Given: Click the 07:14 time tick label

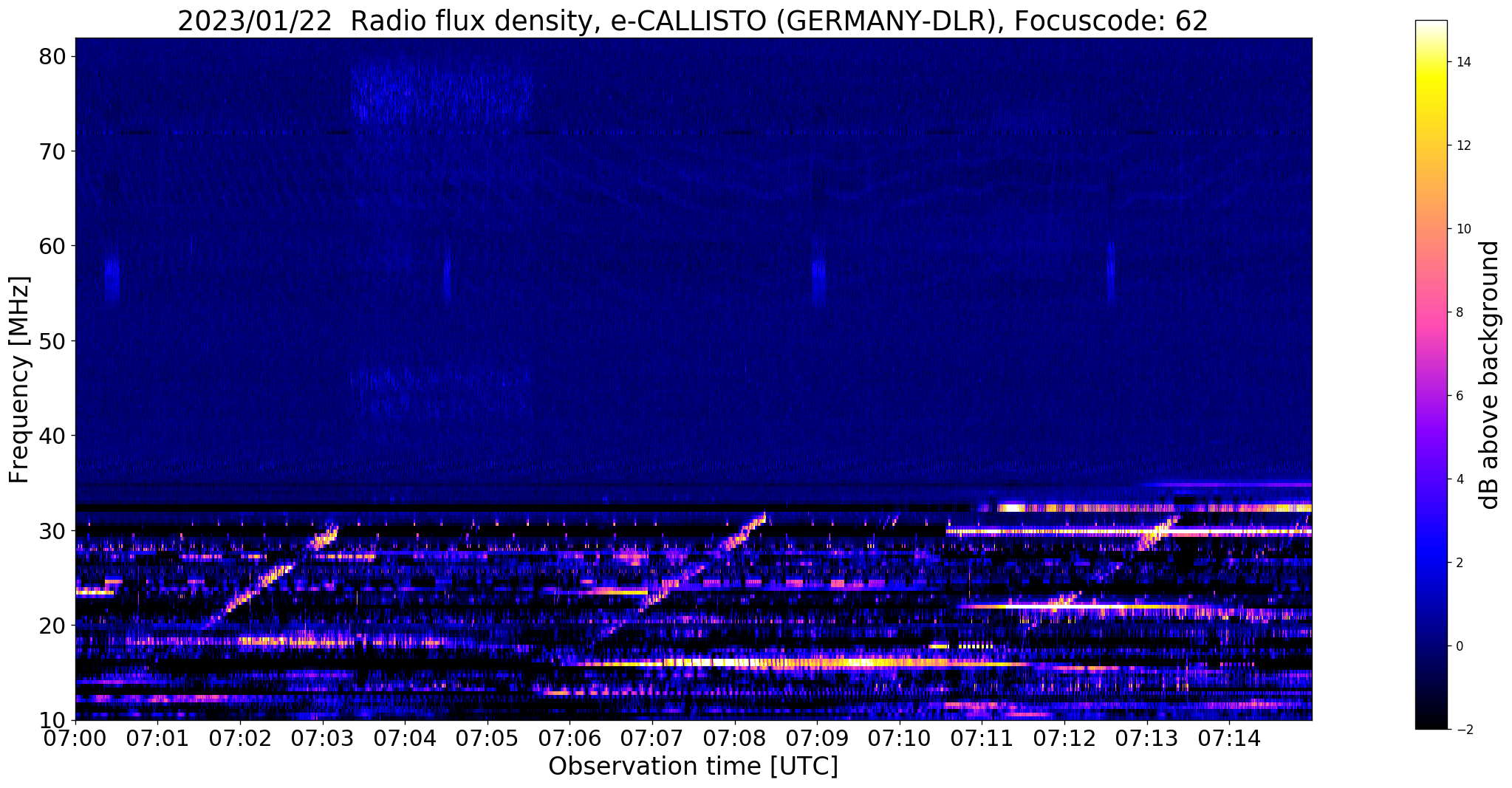Looking at the screenshot, I should (x=1229, y=737).
